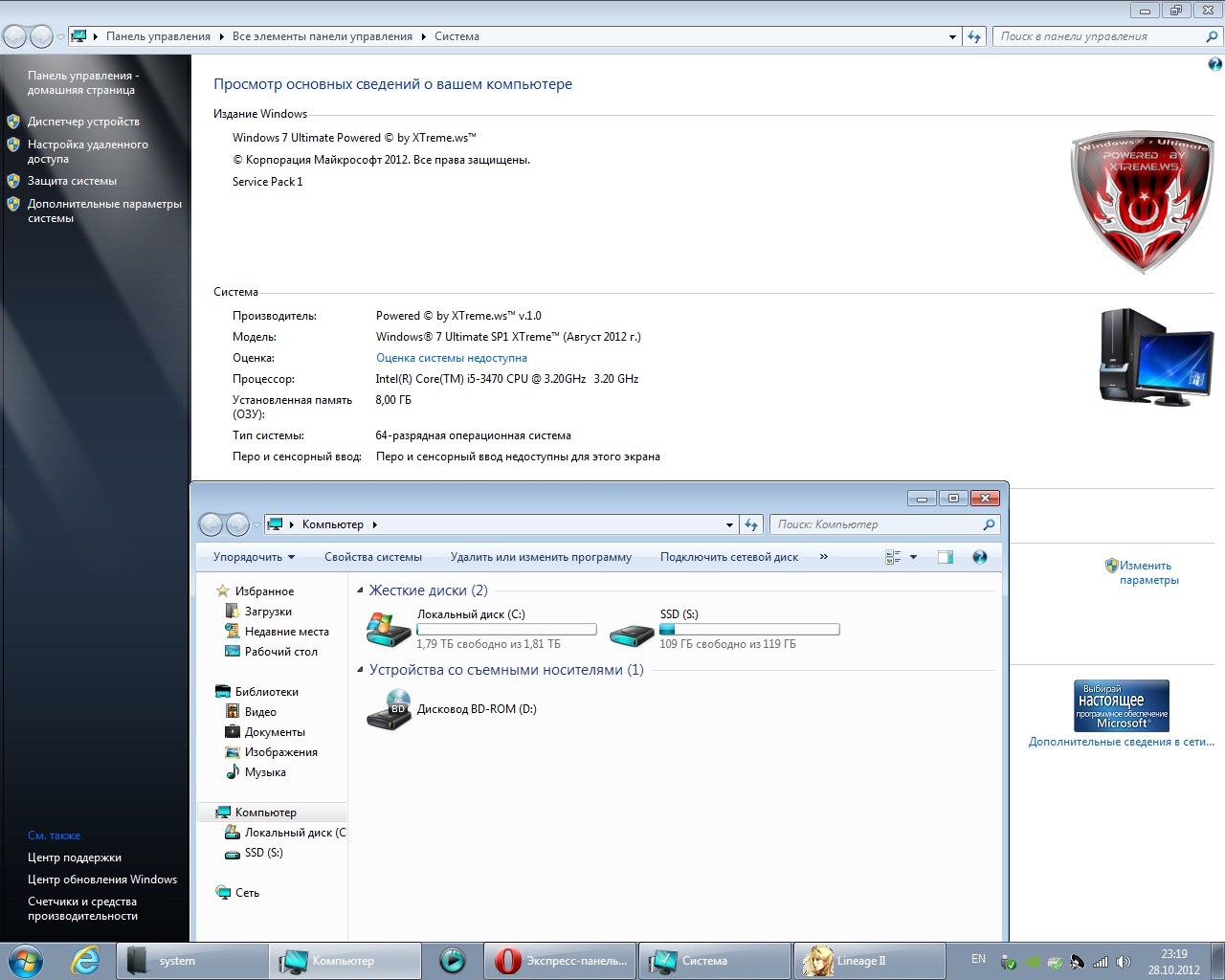Open Local Disk (C:) drive icon
The image size is (1225, 980).
389,630
